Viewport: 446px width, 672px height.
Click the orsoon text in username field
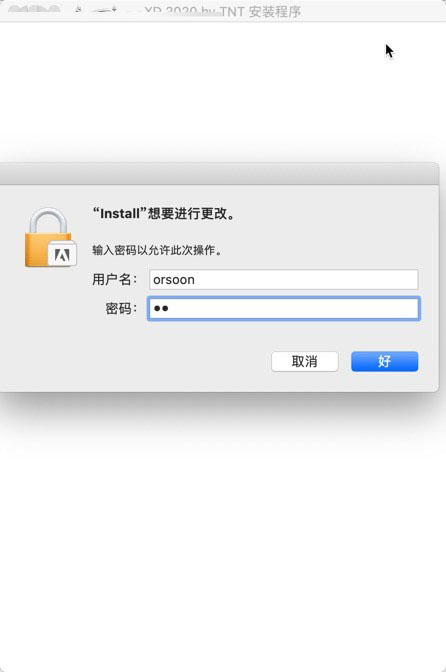174,280
